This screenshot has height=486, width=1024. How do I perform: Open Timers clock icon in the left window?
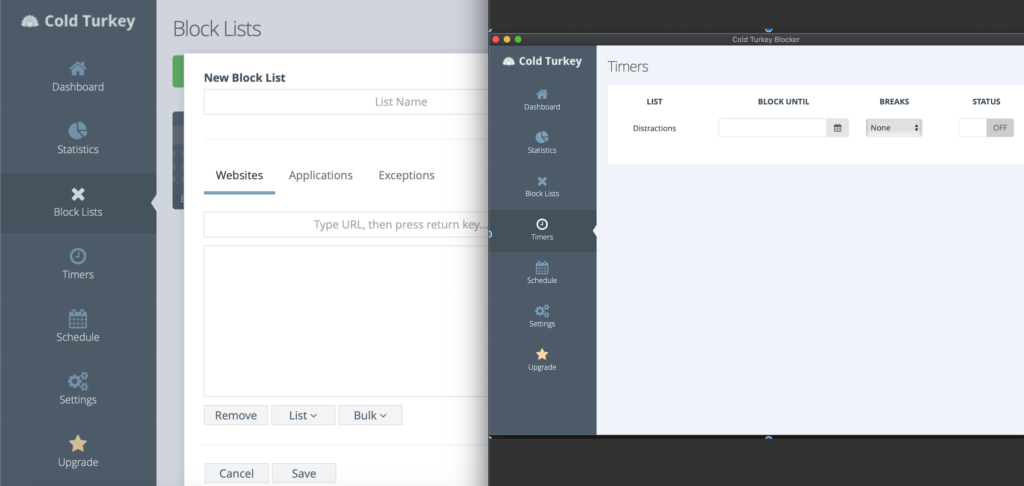(78, 256)
